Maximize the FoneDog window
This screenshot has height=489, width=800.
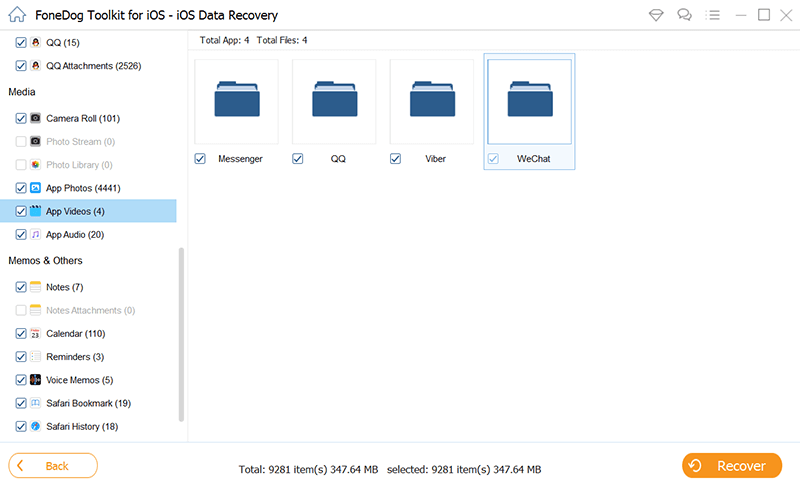(764, 15)
